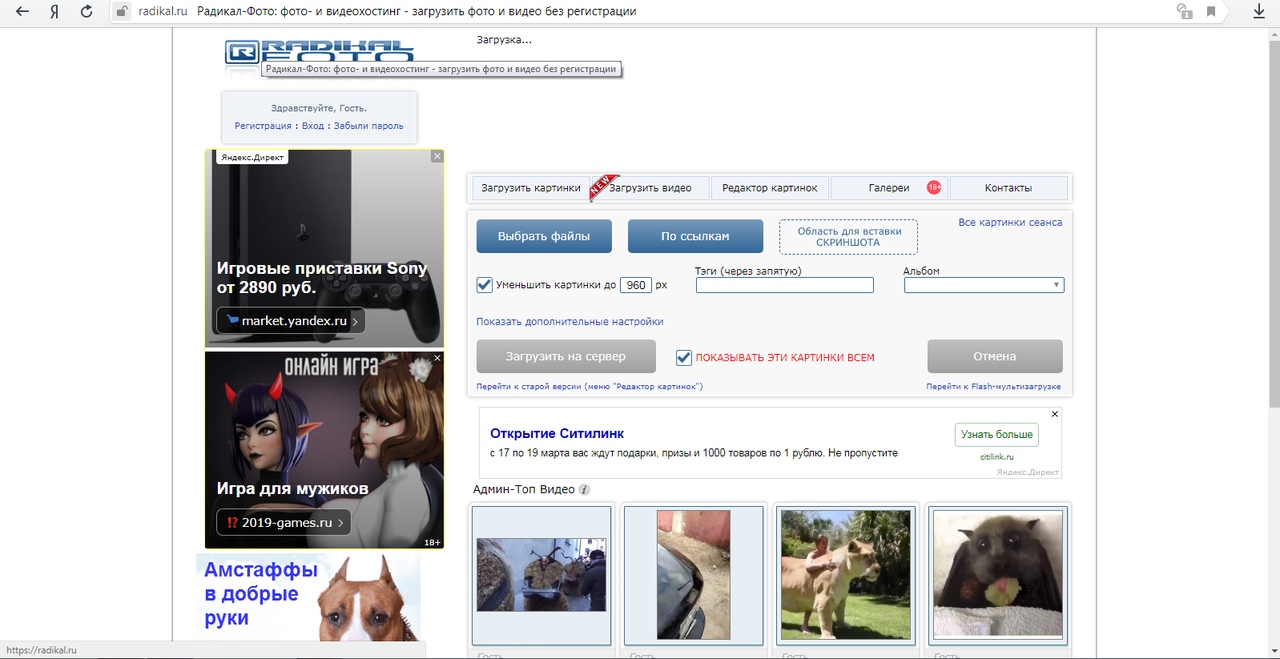Expand Показать дополнительные настройки
This screenshot has height=659, width=1280.
coord(570,322)
